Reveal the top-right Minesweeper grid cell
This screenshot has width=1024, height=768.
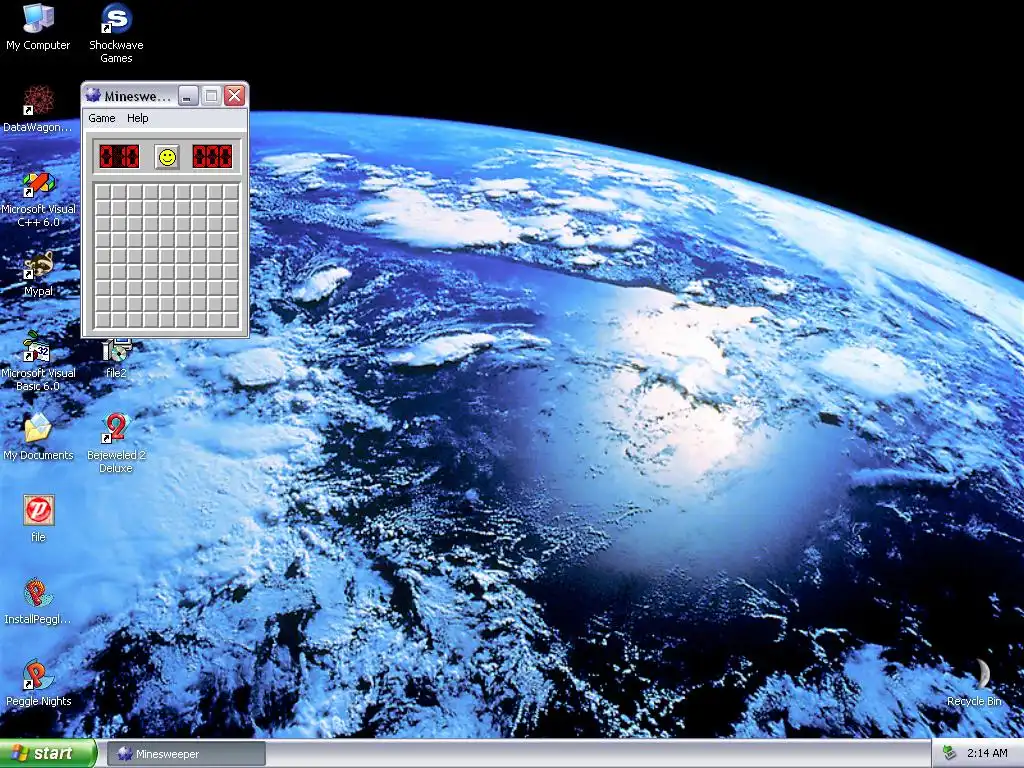[x=231, y=192]
